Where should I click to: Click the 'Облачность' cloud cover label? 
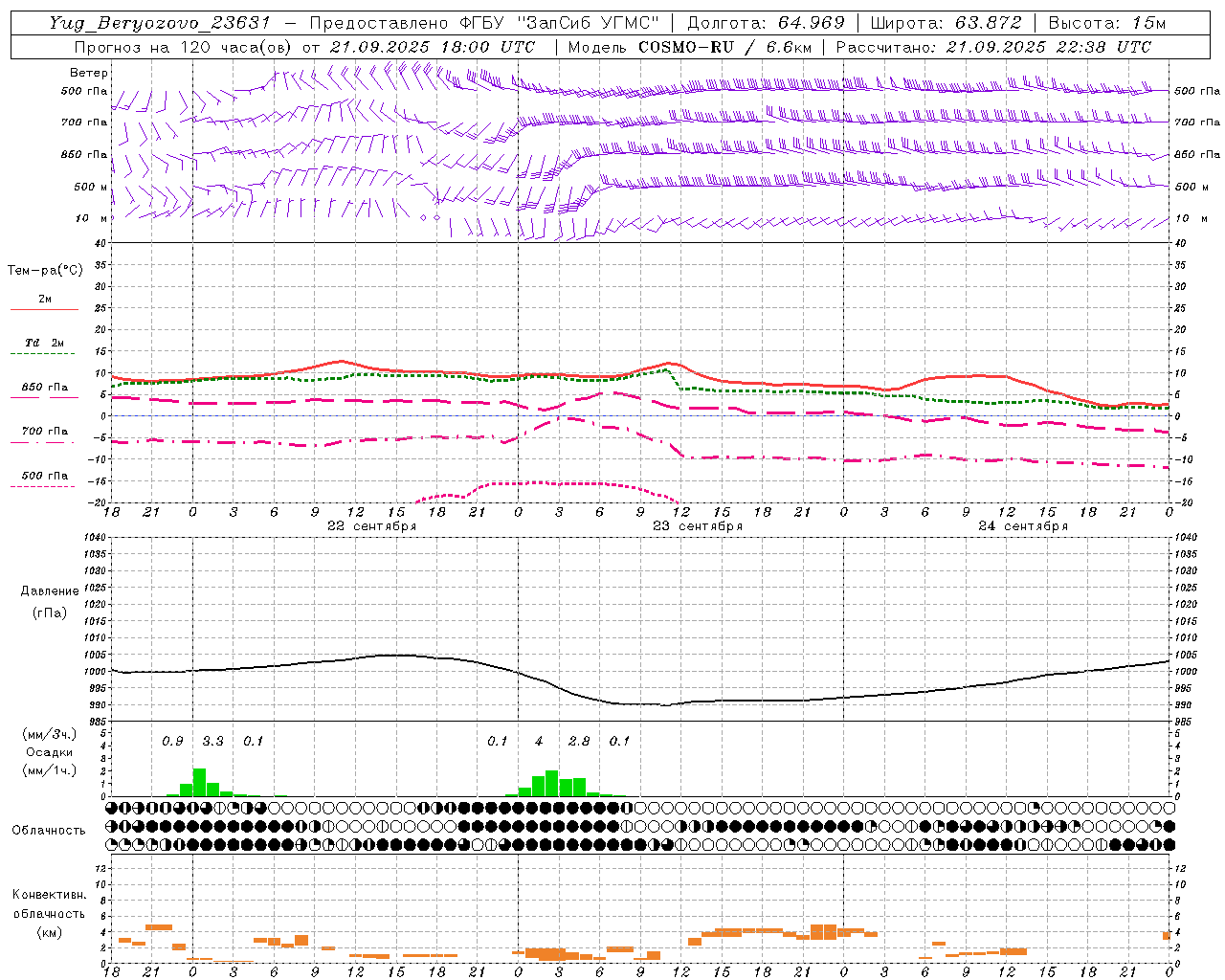[49, 830]
